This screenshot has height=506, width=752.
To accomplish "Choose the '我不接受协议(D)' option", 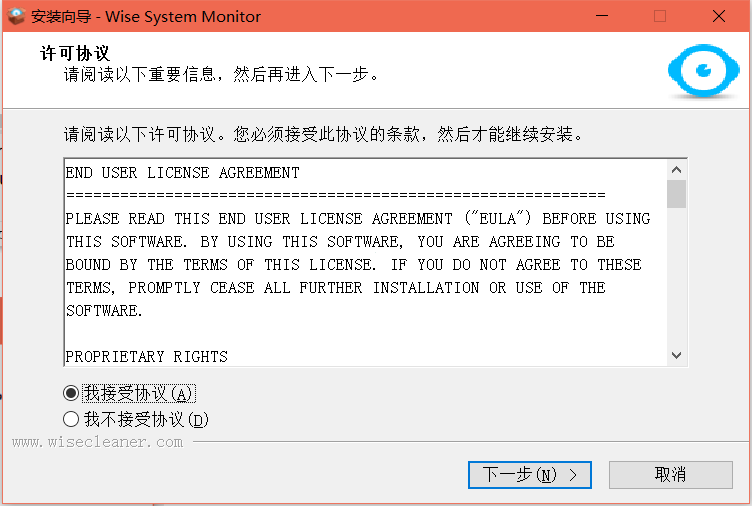I will [x=71, y=419].
